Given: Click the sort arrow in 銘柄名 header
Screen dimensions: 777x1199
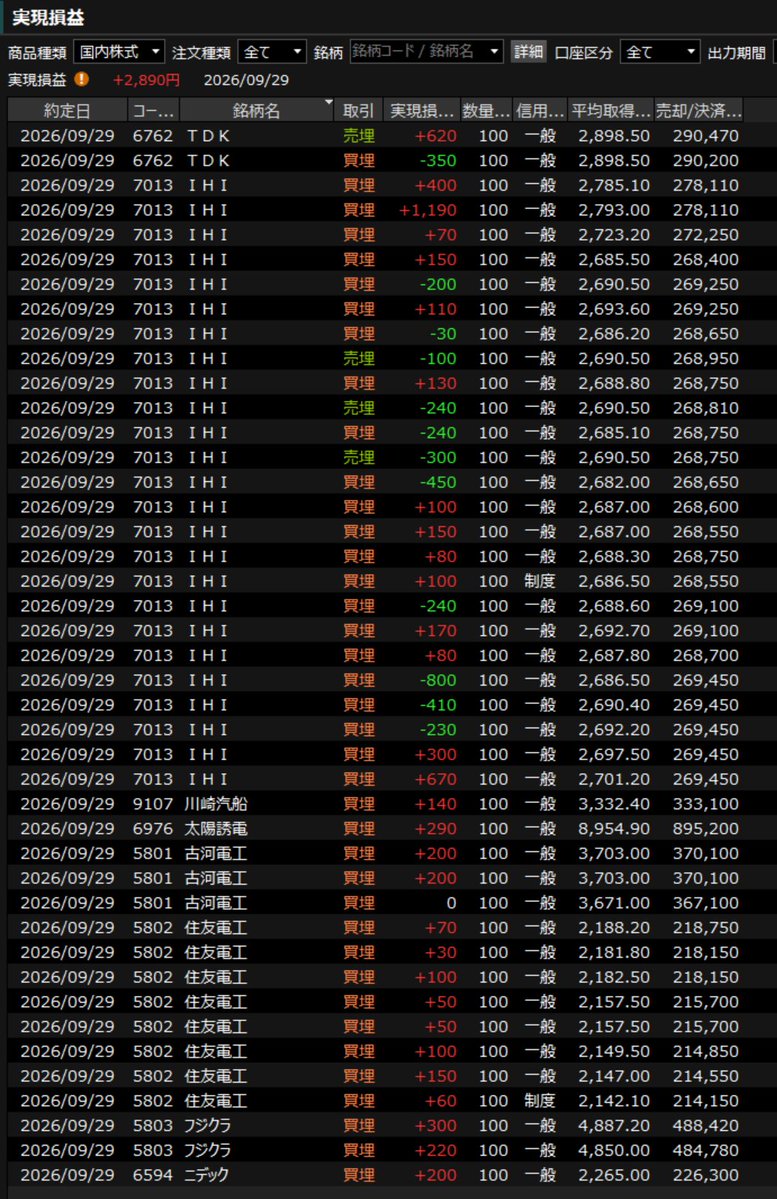Looking at the screenshot, I should [x=328, y=102].
